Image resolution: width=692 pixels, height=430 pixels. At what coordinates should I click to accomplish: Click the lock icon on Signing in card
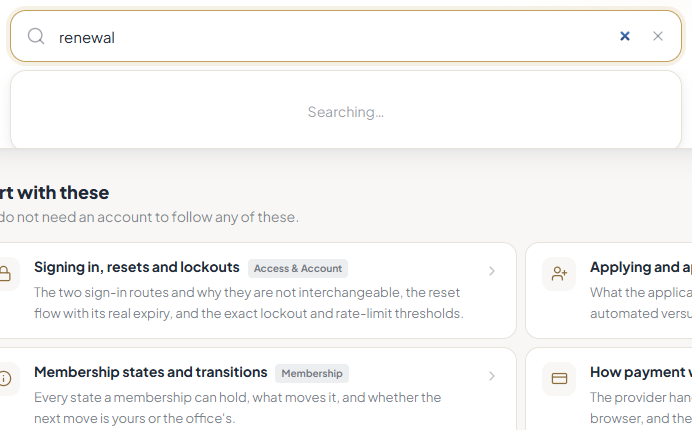(4, 274)
